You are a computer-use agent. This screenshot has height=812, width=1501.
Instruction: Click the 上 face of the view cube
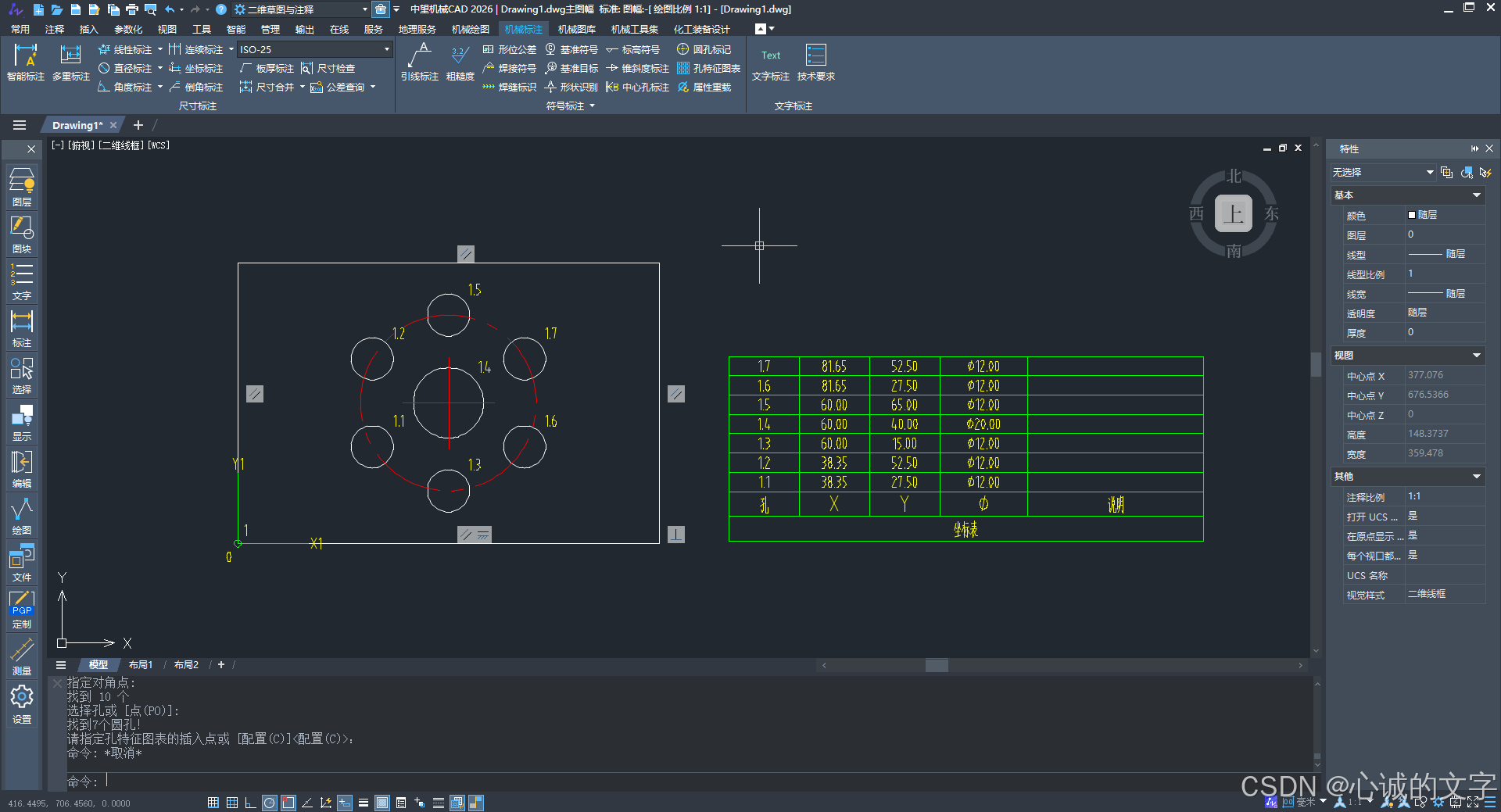[x=1233, y=213]
